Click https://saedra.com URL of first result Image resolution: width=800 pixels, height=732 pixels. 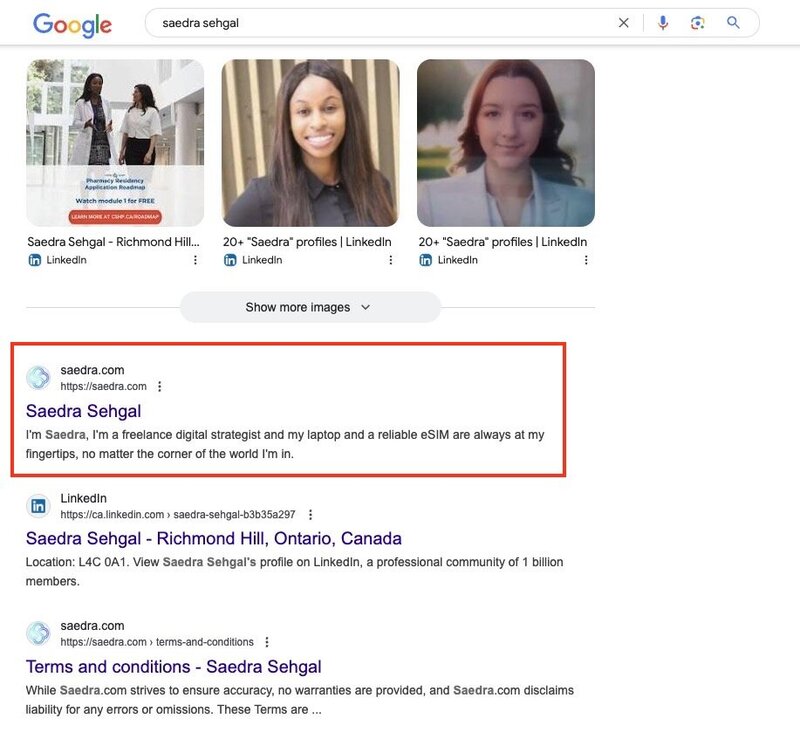(104, 386)
